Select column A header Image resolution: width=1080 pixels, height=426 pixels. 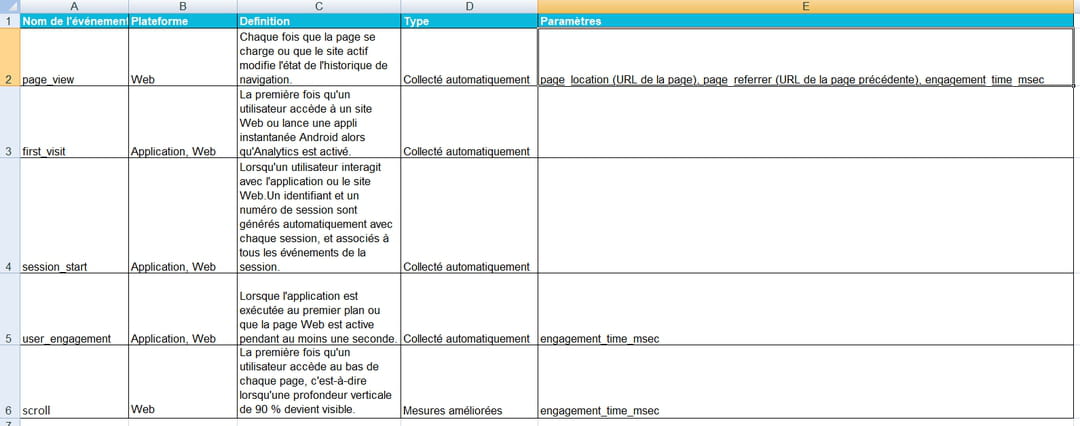click(x=74, y=6)
